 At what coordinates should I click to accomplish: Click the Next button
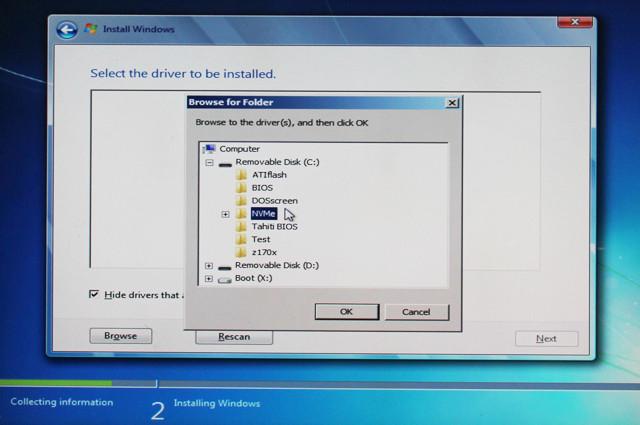tap(547, 339)
